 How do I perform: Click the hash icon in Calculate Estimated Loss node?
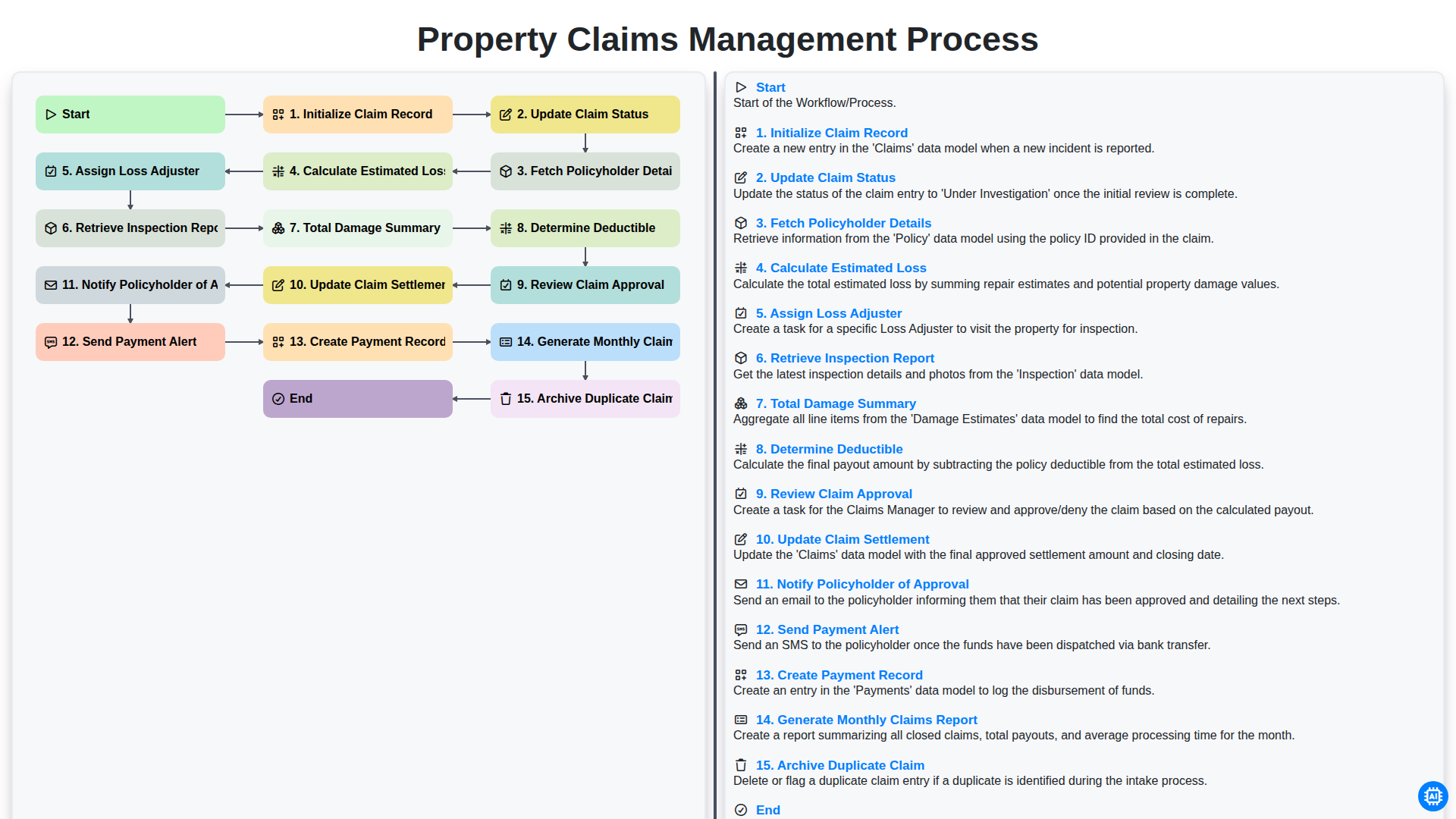[278, 171]
